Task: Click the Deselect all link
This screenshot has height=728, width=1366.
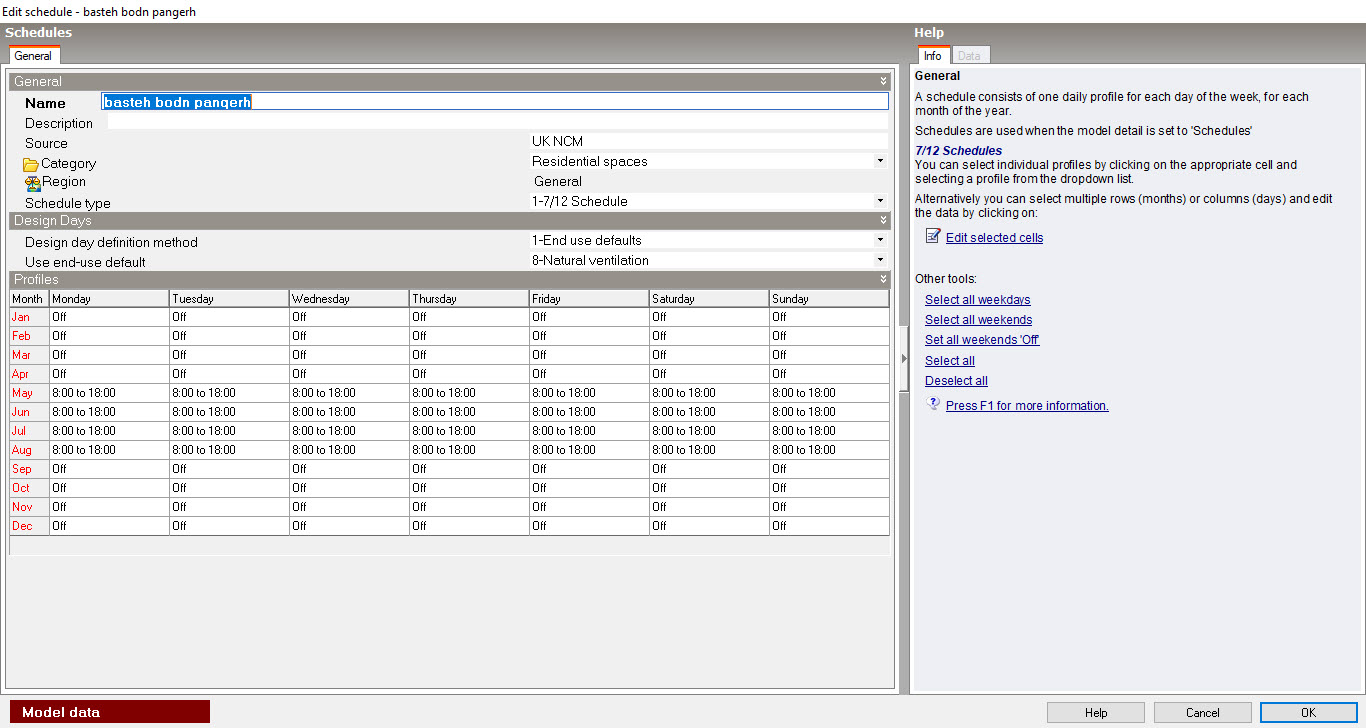Action: (956, 381)
